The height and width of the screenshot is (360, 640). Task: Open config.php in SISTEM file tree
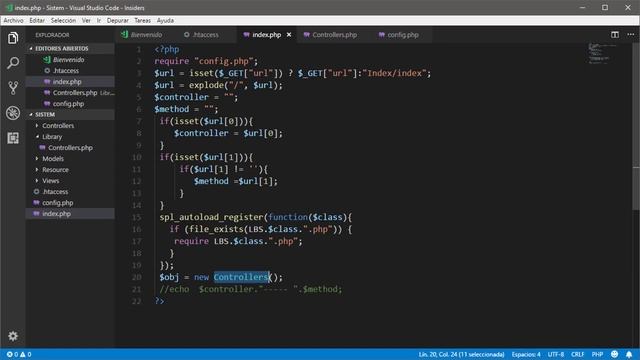coord(70,203)
